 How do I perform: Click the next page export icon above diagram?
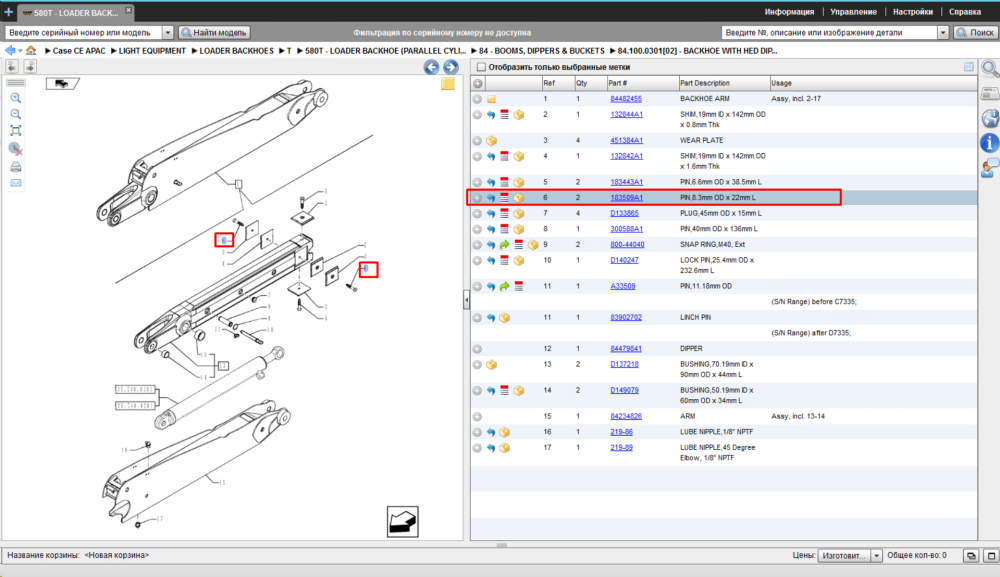tap(30, 66)
